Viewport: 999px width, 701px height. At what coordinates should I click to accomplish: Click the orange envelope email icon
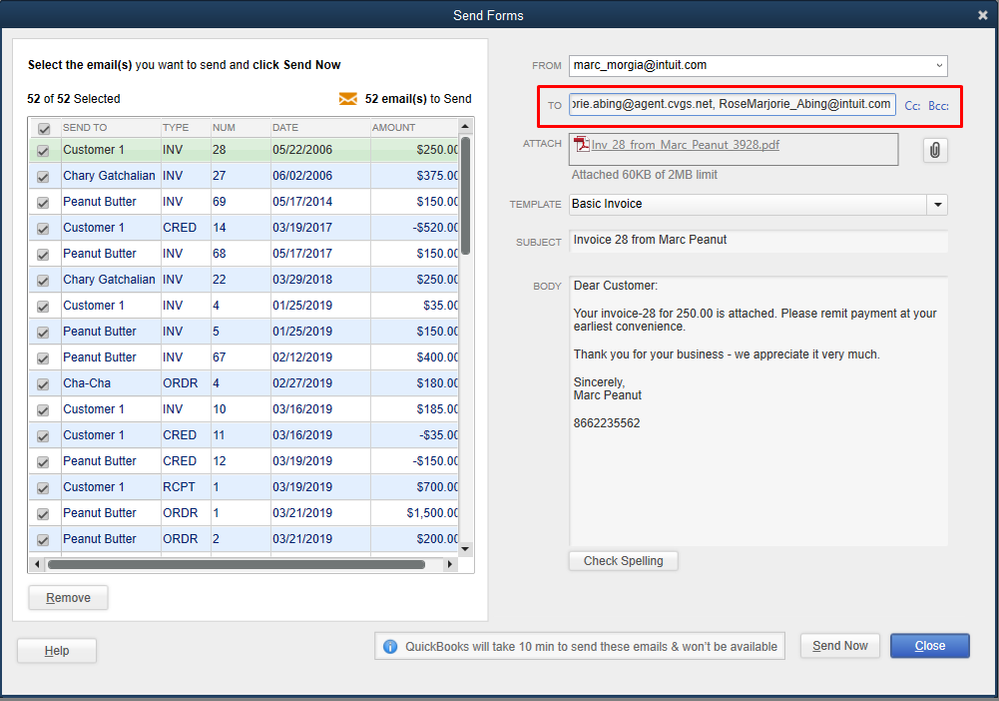click(x=348, y=99)
